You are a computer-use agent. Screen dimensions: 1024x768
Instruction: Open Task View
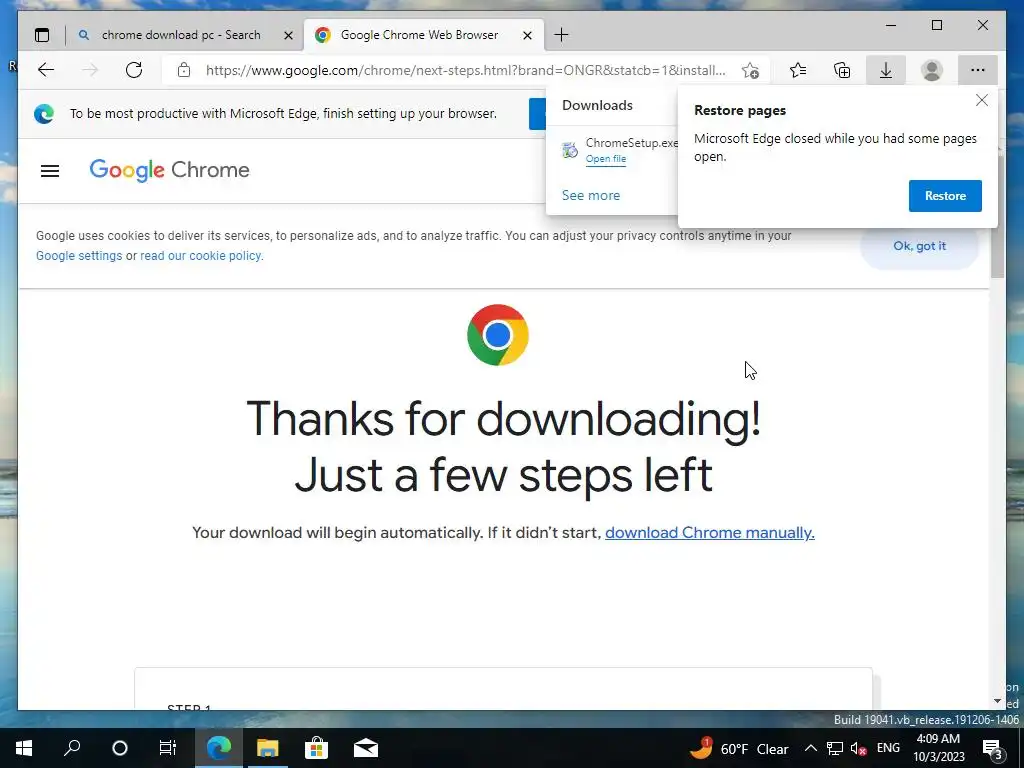pos(168,748)
